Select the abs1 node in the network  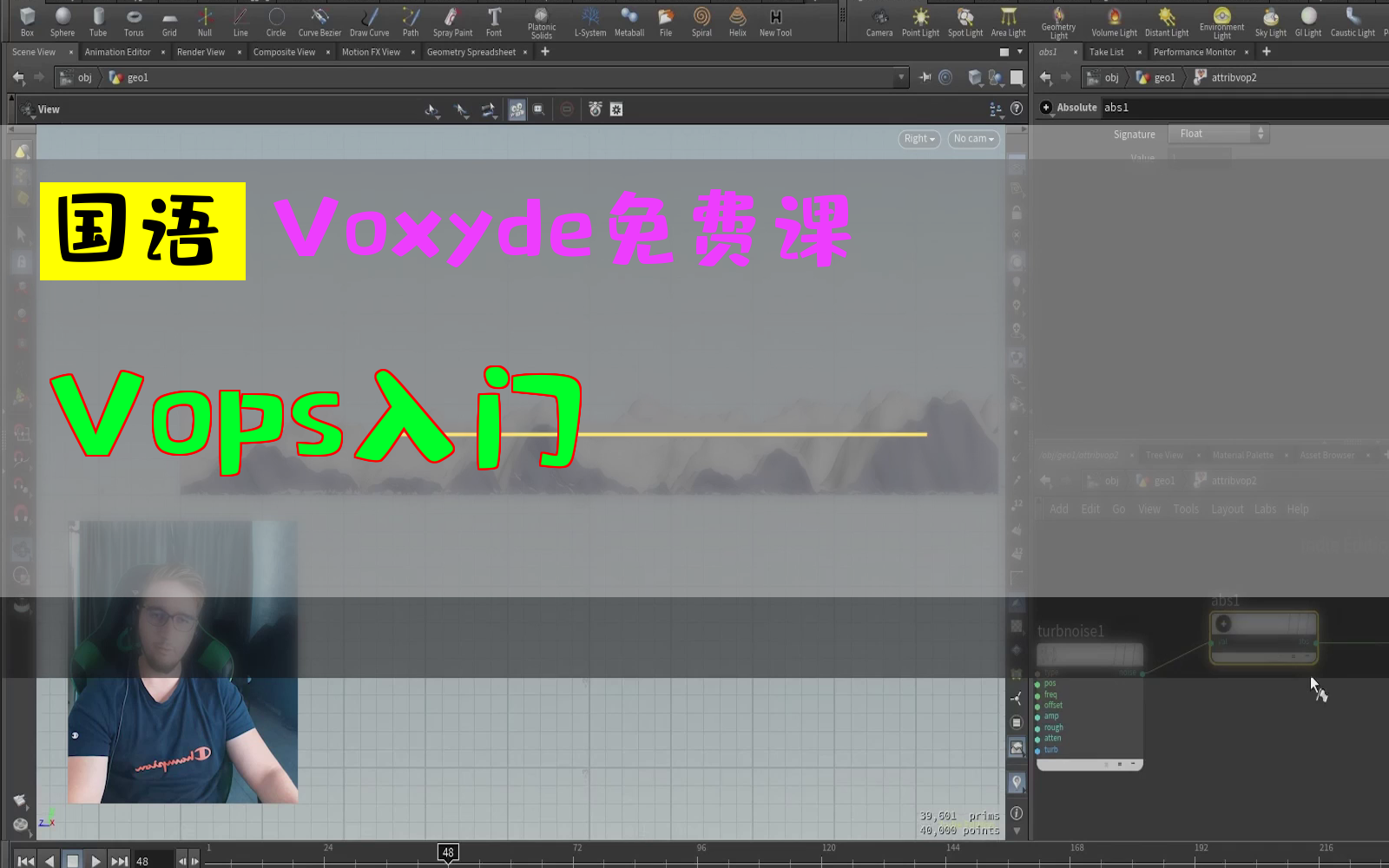(1264, 637)
